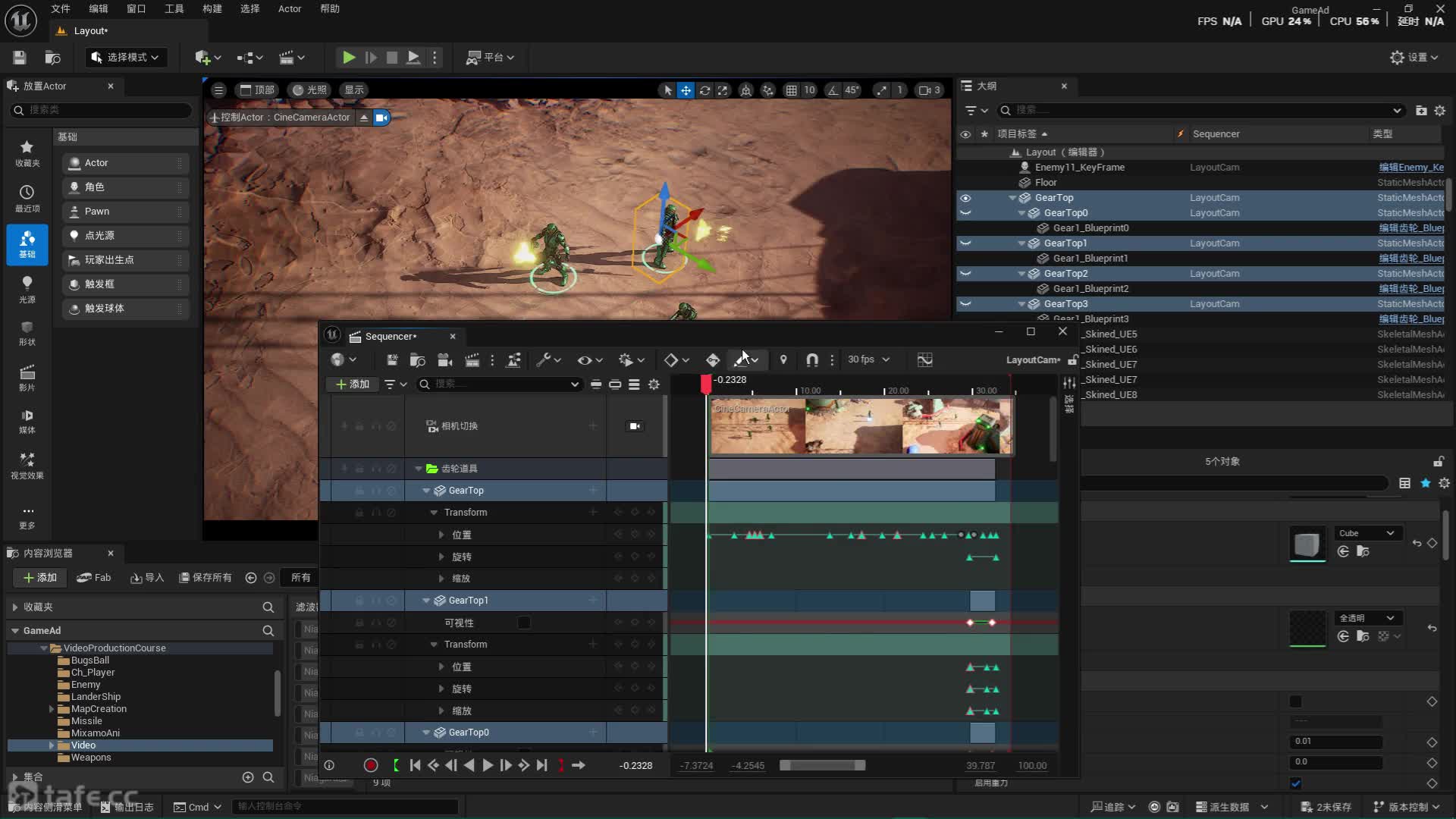Viewport: 1456px width, 819px height.
Task: Open the 选择模式 mode dropdown
Action: [x=126, y=57]
